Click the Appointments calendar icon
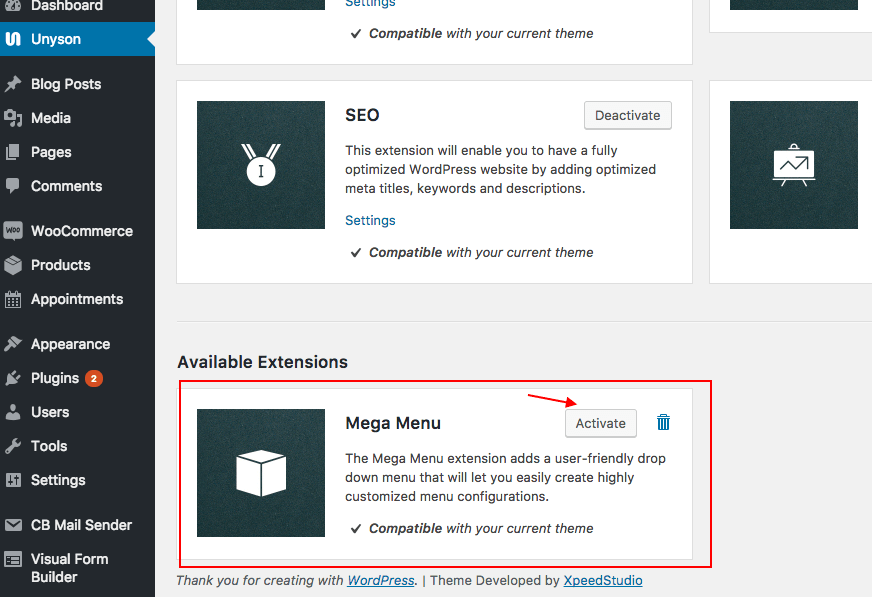This screenshot has width=872, height=597. coord(13,299)
